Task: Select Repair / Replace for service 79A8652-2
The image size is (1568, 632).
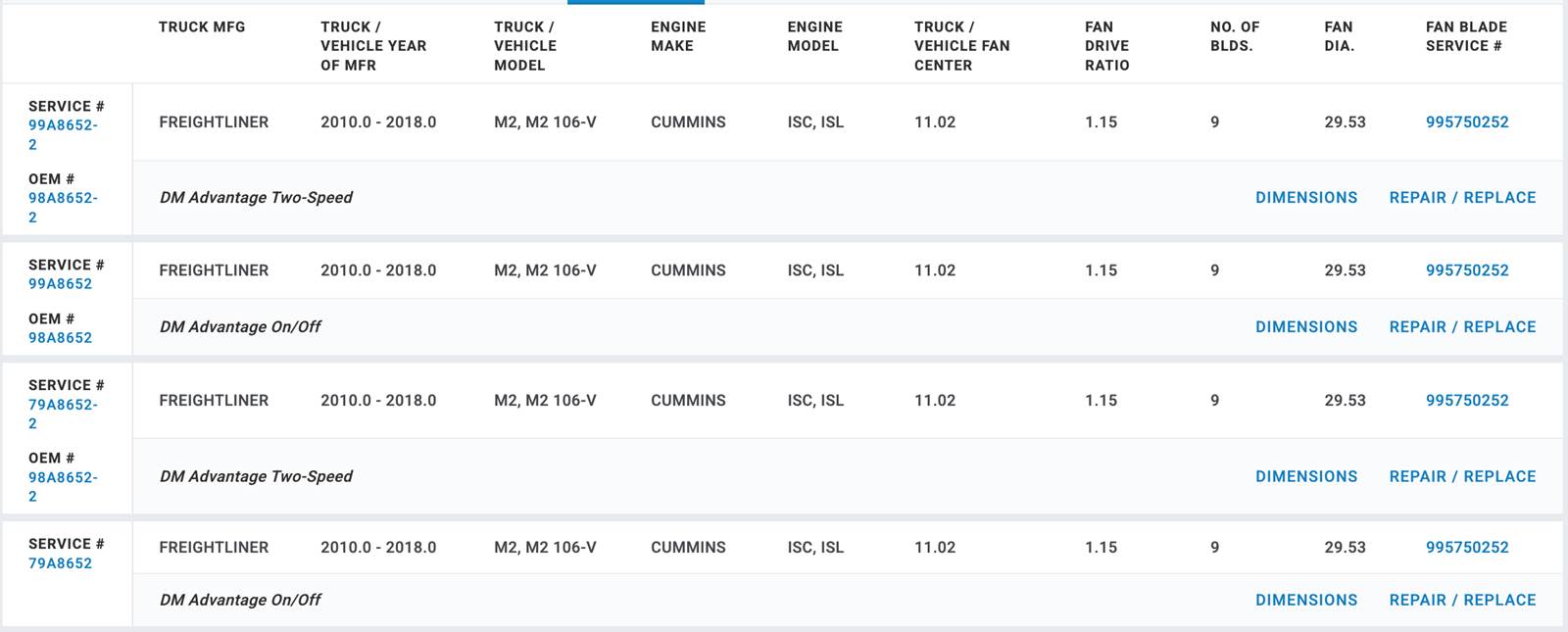Action: click(1462, 477)
